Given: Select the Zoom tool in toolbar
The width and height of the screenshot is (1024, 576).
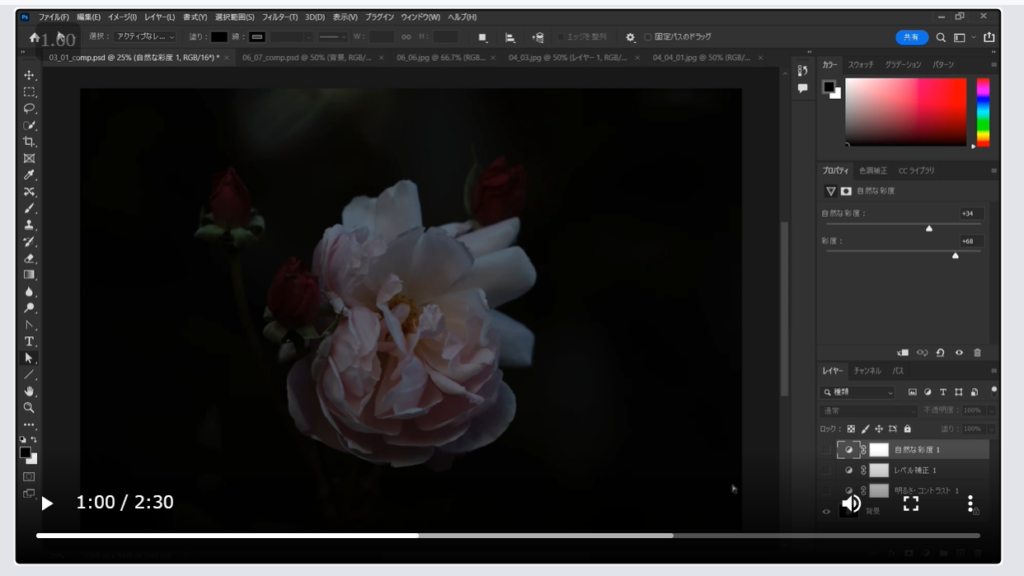Looking at the screenshot, I should (x=29, y=408).
